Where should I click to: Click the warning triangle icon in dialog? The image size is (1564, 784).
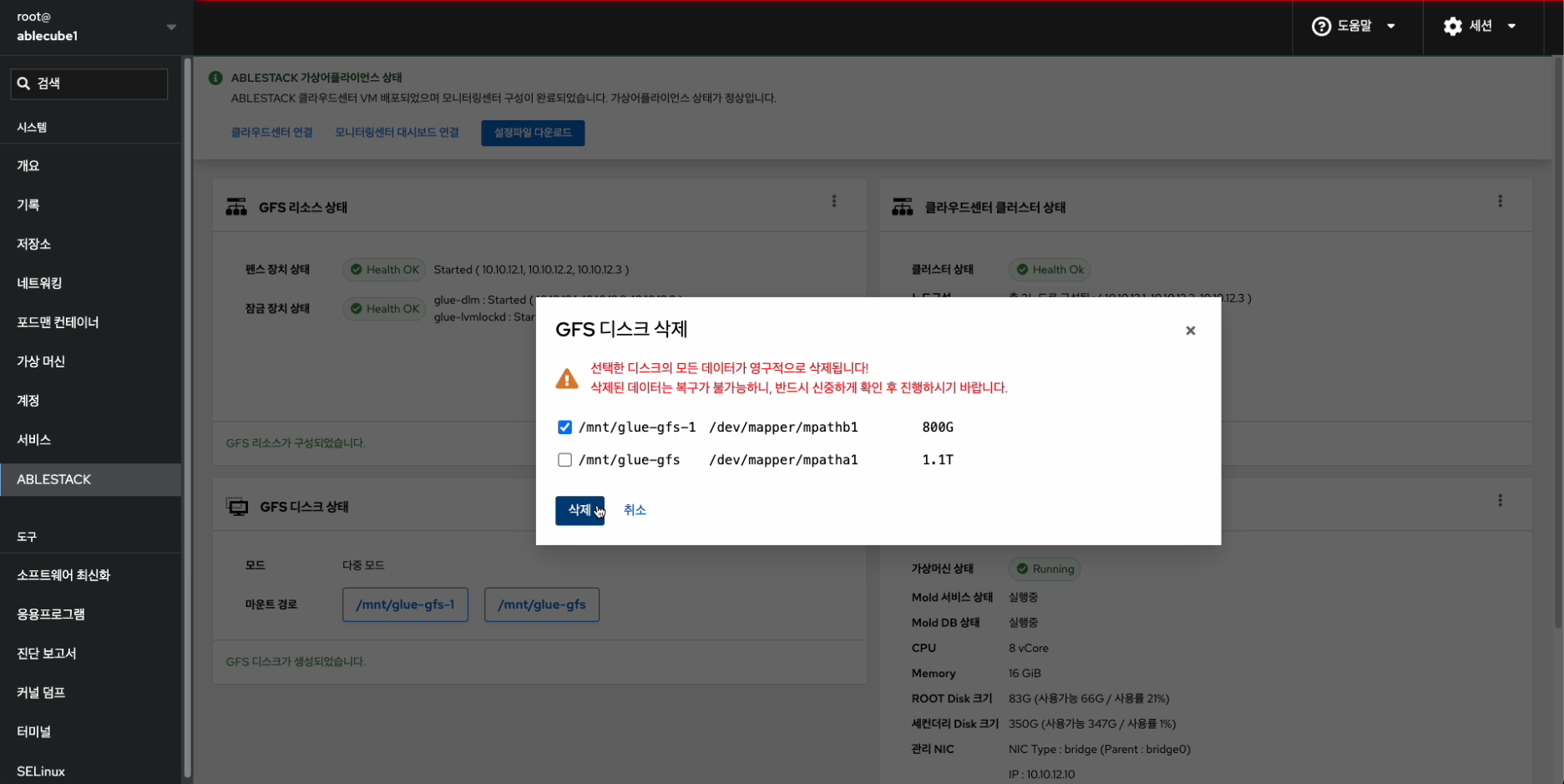pos(567,379)
